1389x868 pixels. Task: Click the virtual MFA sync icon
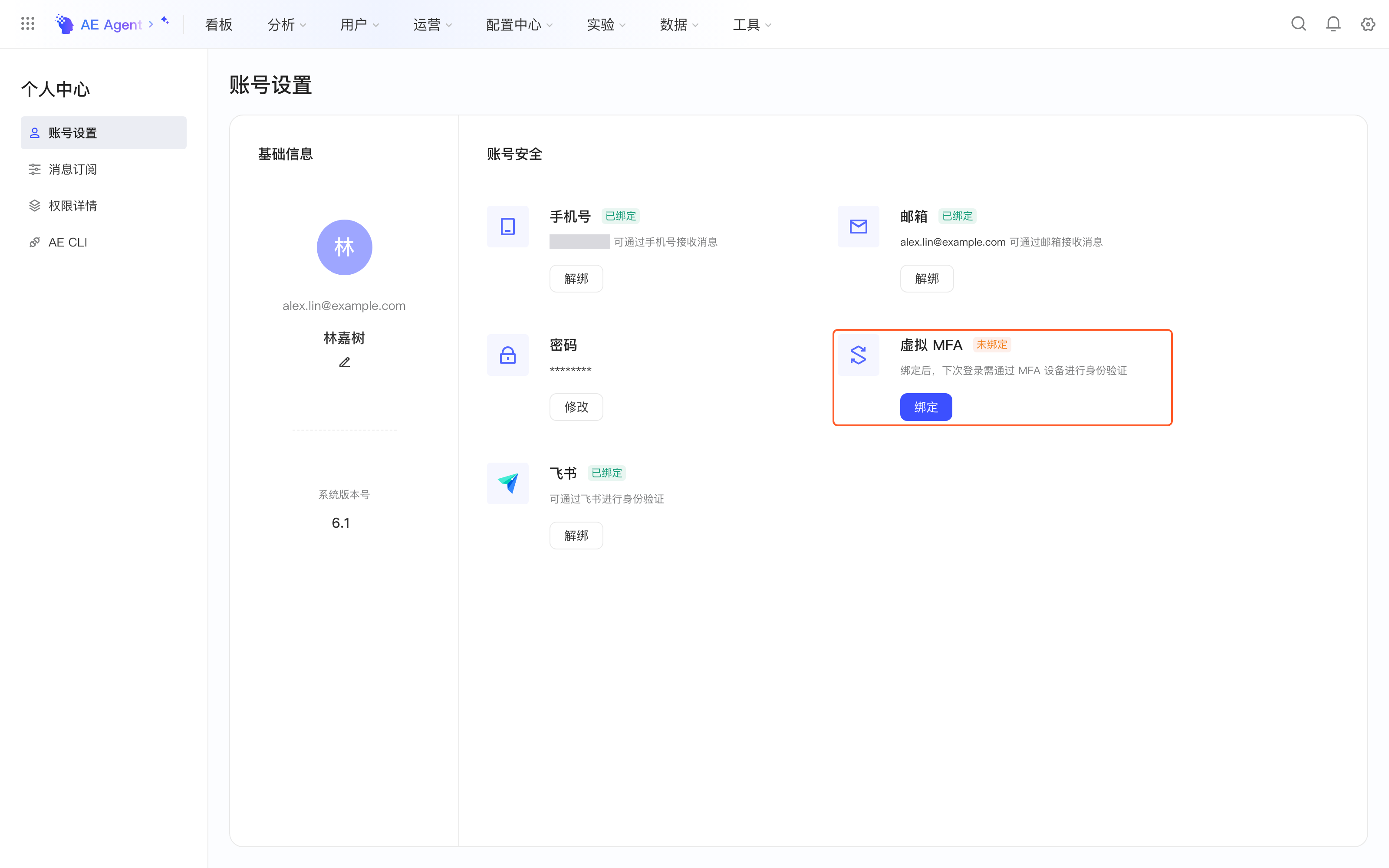(x=858, y=355)
